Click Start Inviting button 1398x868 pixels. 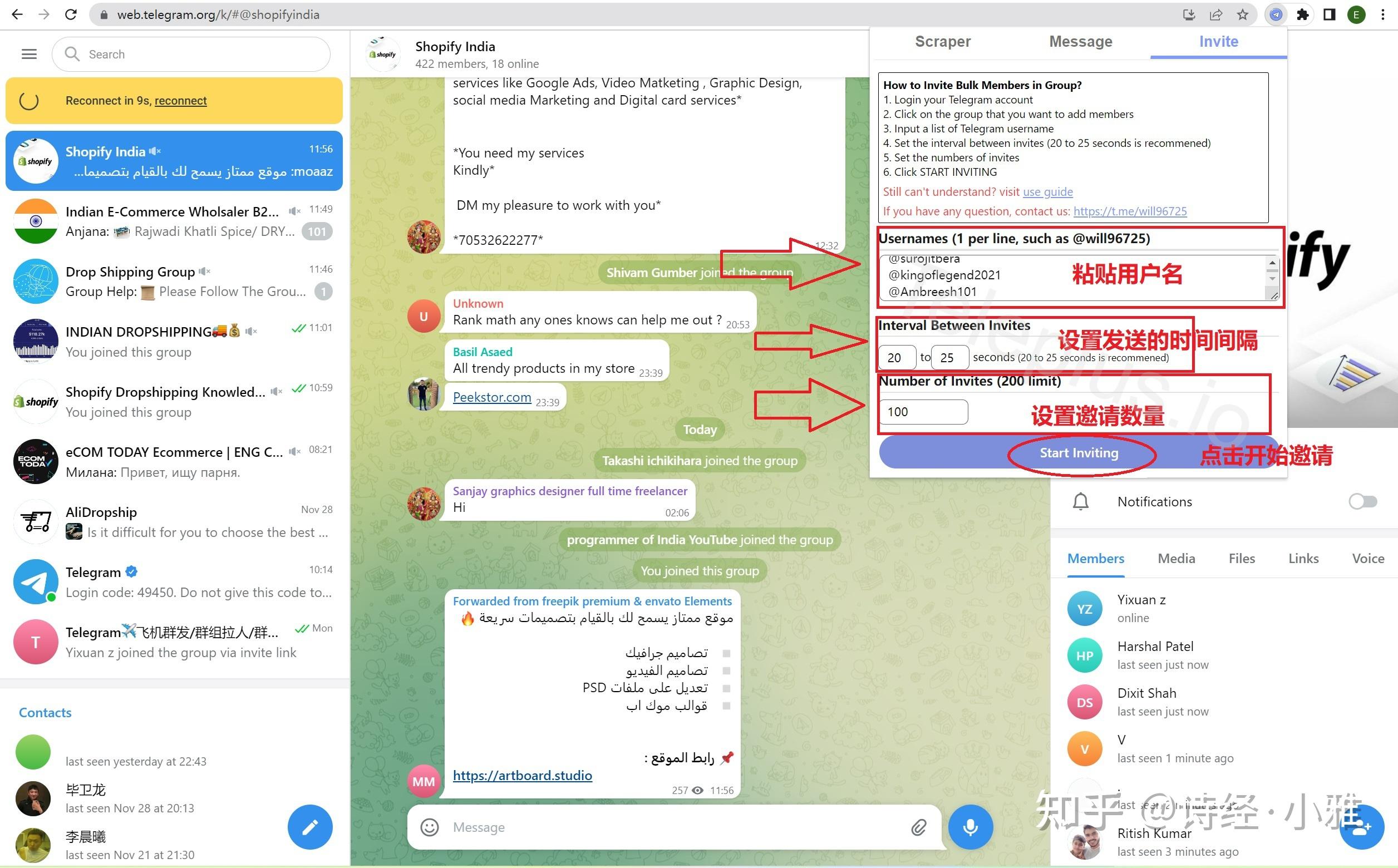click(x=1079, y=452)
